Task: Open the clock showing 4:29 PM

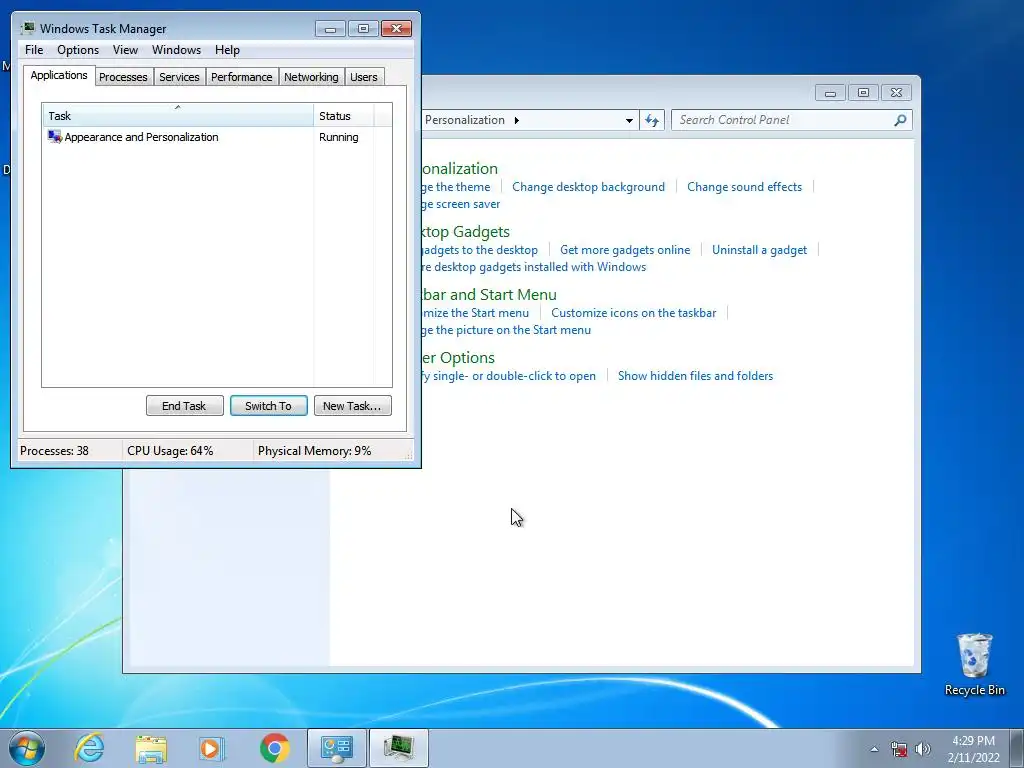Action: [x=973, y=749]
